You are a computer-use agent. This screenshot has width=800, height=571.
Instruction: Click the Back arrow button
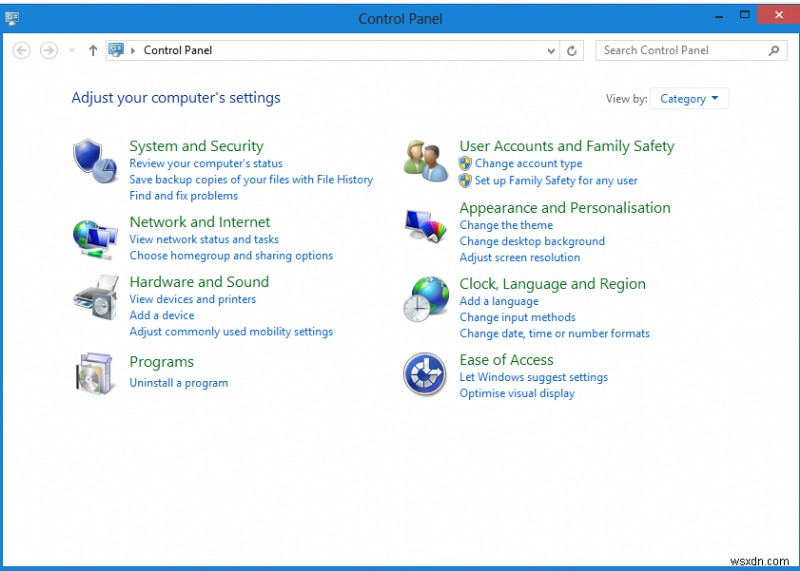[x=21, y=51]
